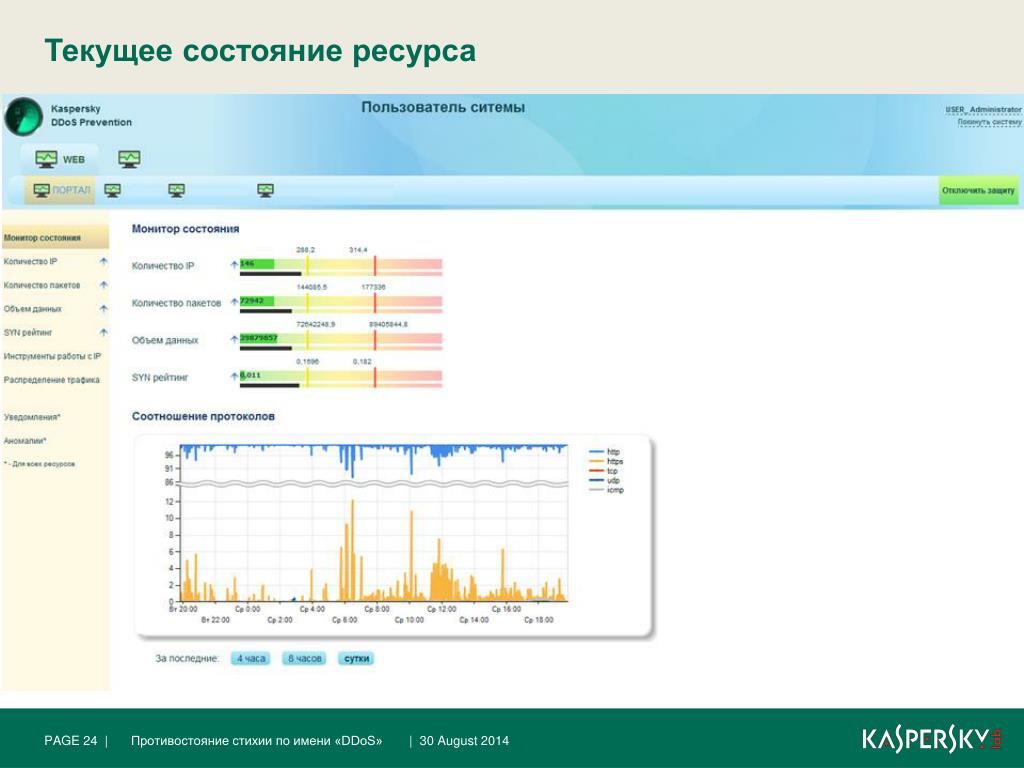Click the 314,4 threshold value above IP gauge
Viewport: 1024px width, 768px height.
point(358,250)
